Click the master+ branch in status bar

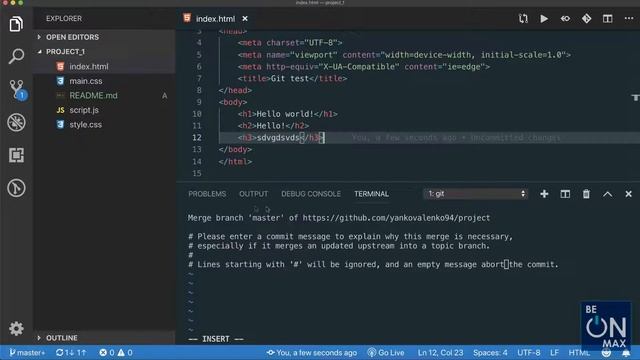[27, 353]
